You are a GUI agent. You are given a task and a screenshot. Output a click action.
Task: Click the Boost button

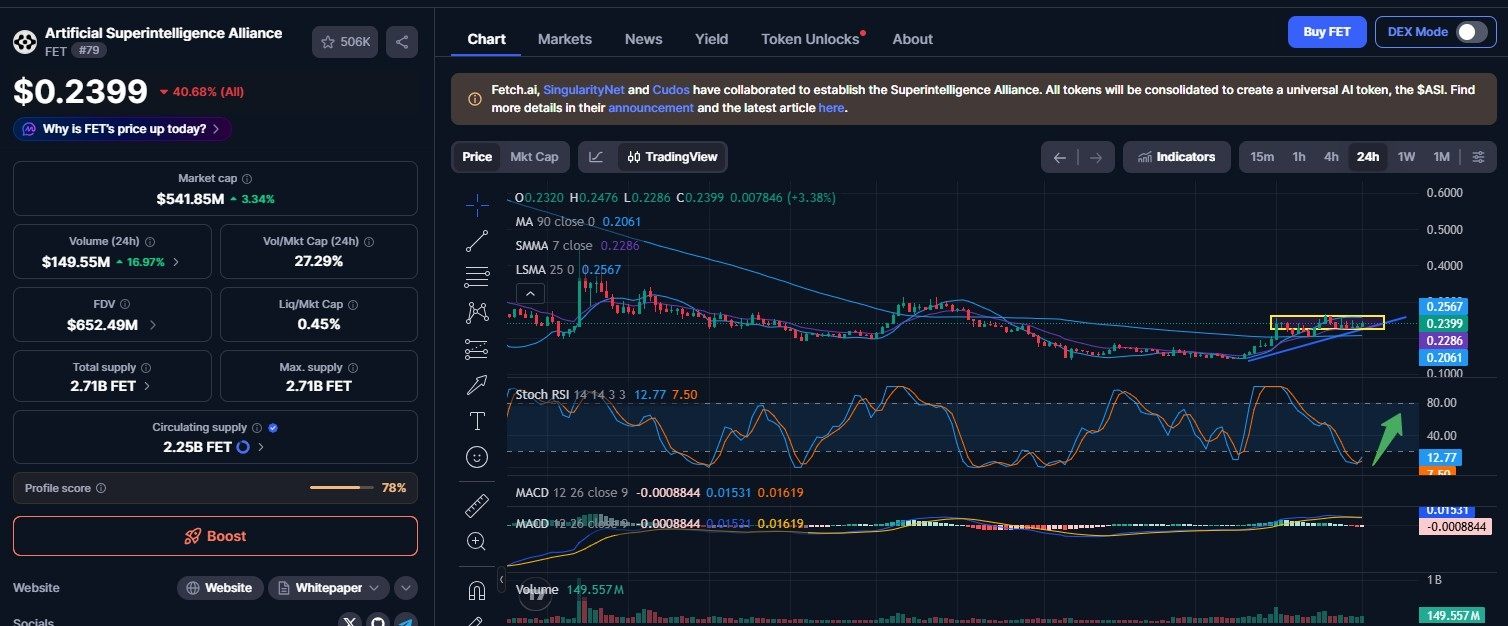pyautogui.click(x=215, y=536)
